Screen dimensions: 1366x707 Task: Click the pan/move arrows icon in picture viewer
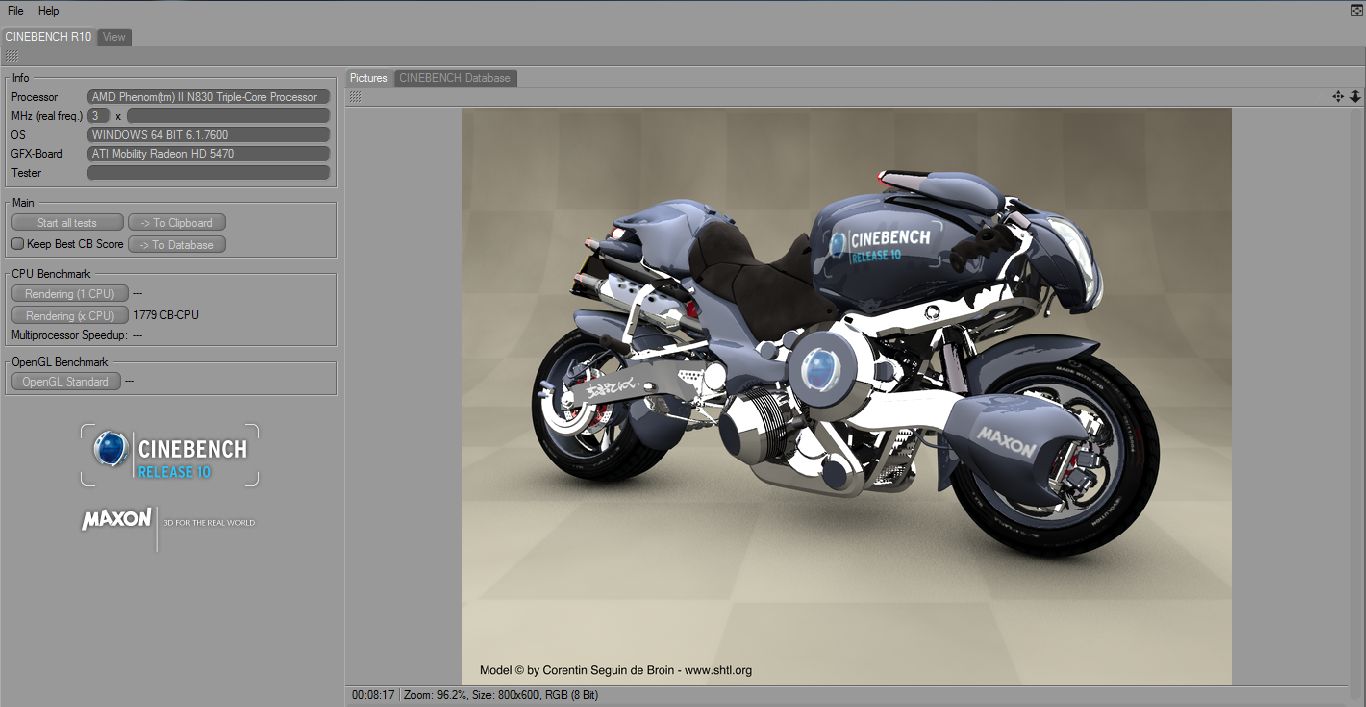coord(1338,97)
